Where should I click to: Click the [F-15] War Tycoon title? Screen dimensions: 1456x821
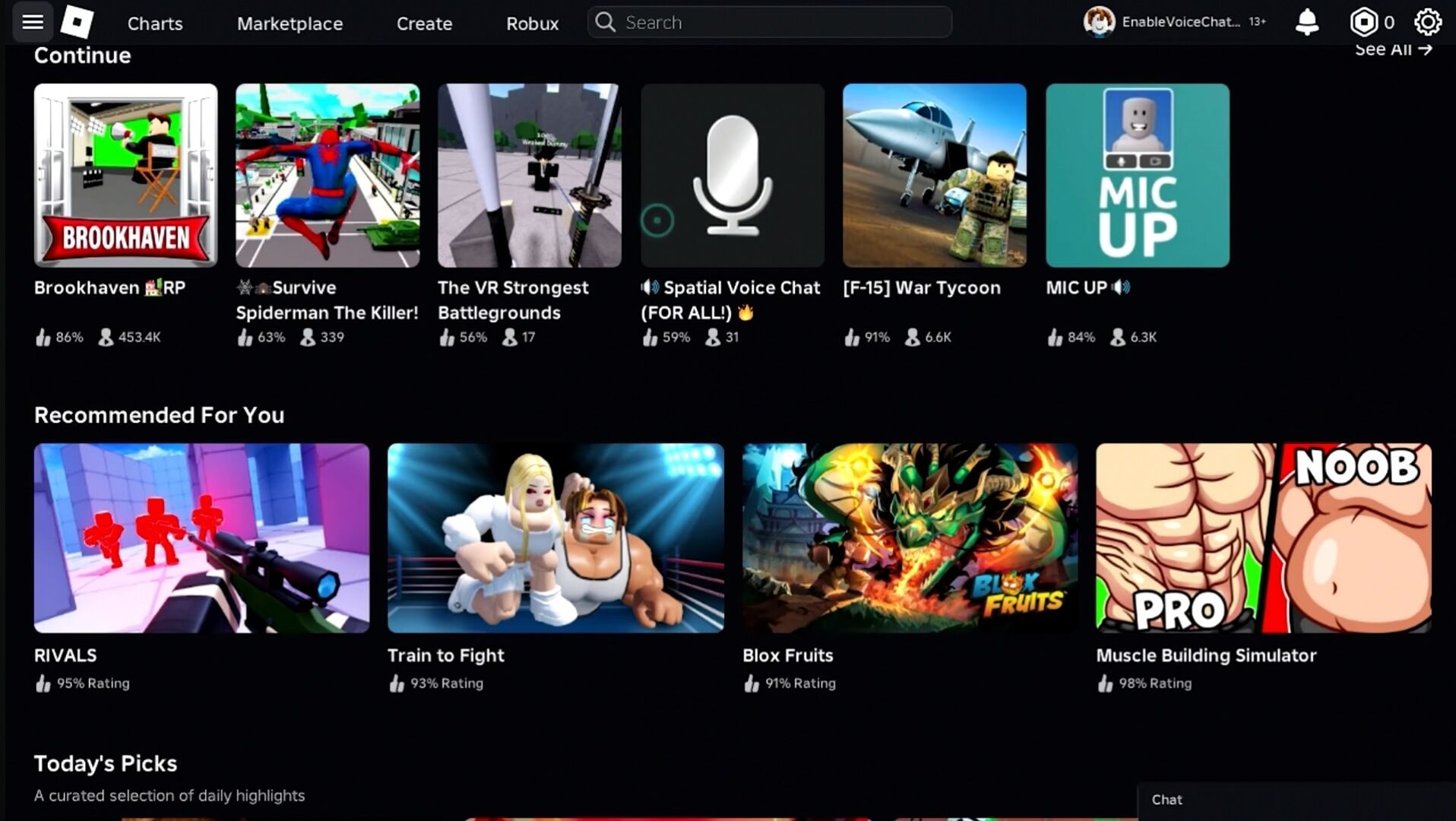click(922, 288)
